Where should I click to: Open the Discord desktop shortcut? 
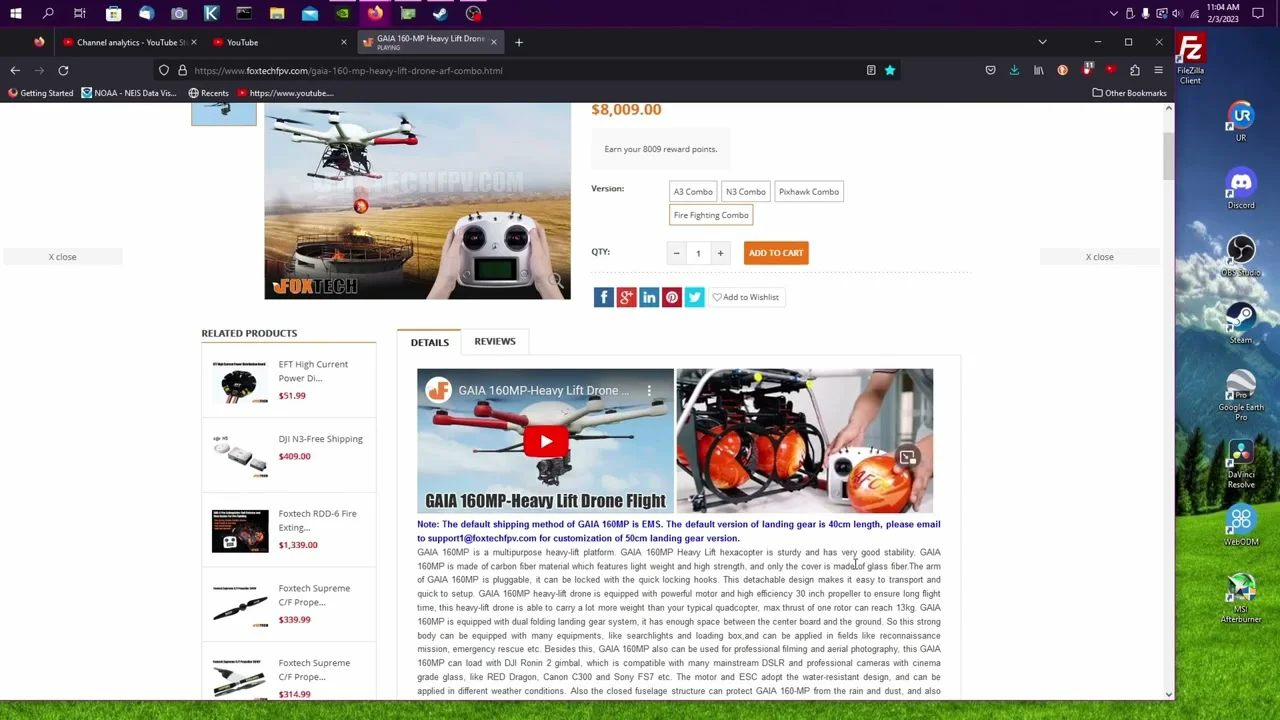(x=1241, y=188)
